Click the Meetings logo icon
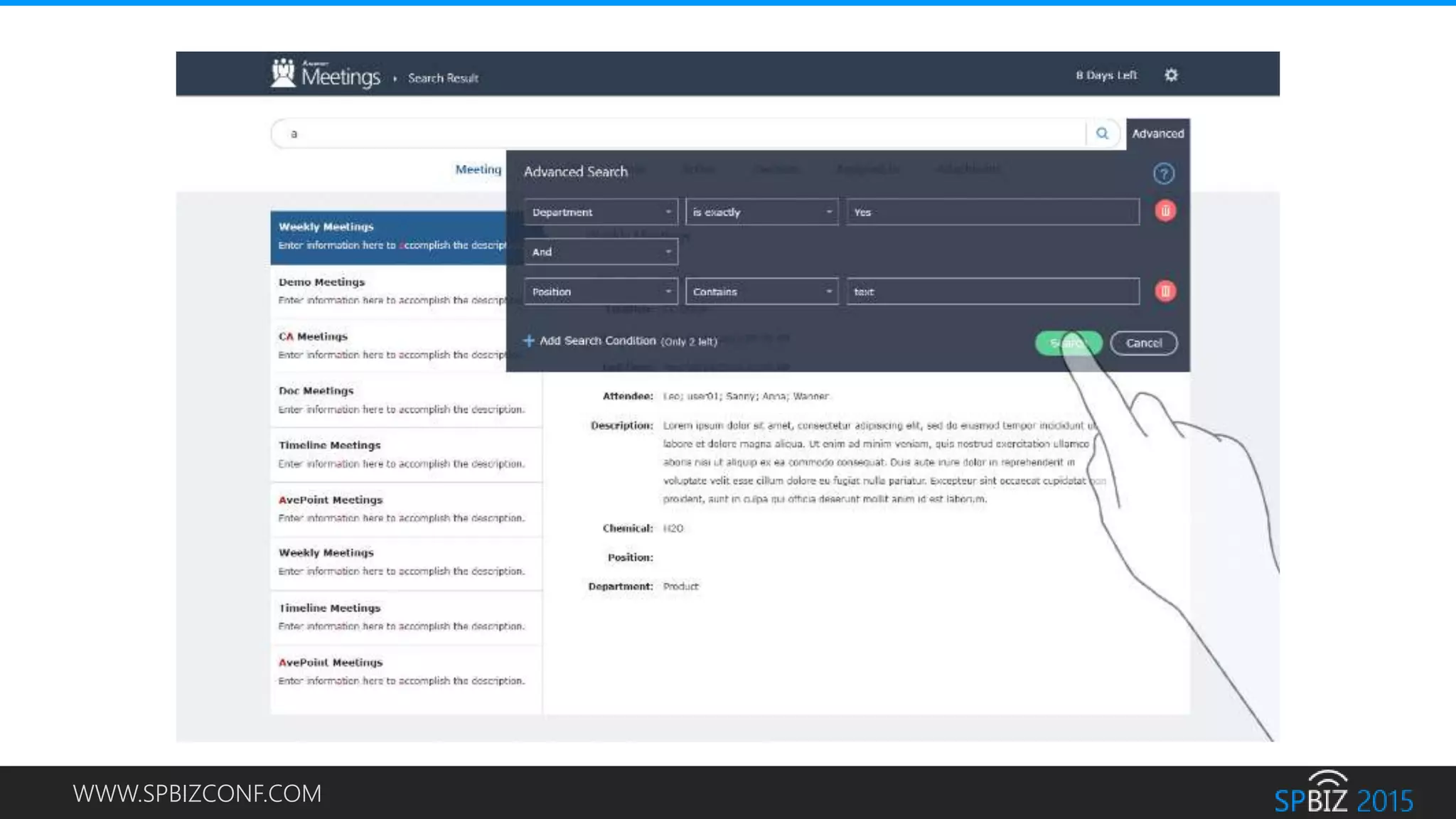 point(284,73)
